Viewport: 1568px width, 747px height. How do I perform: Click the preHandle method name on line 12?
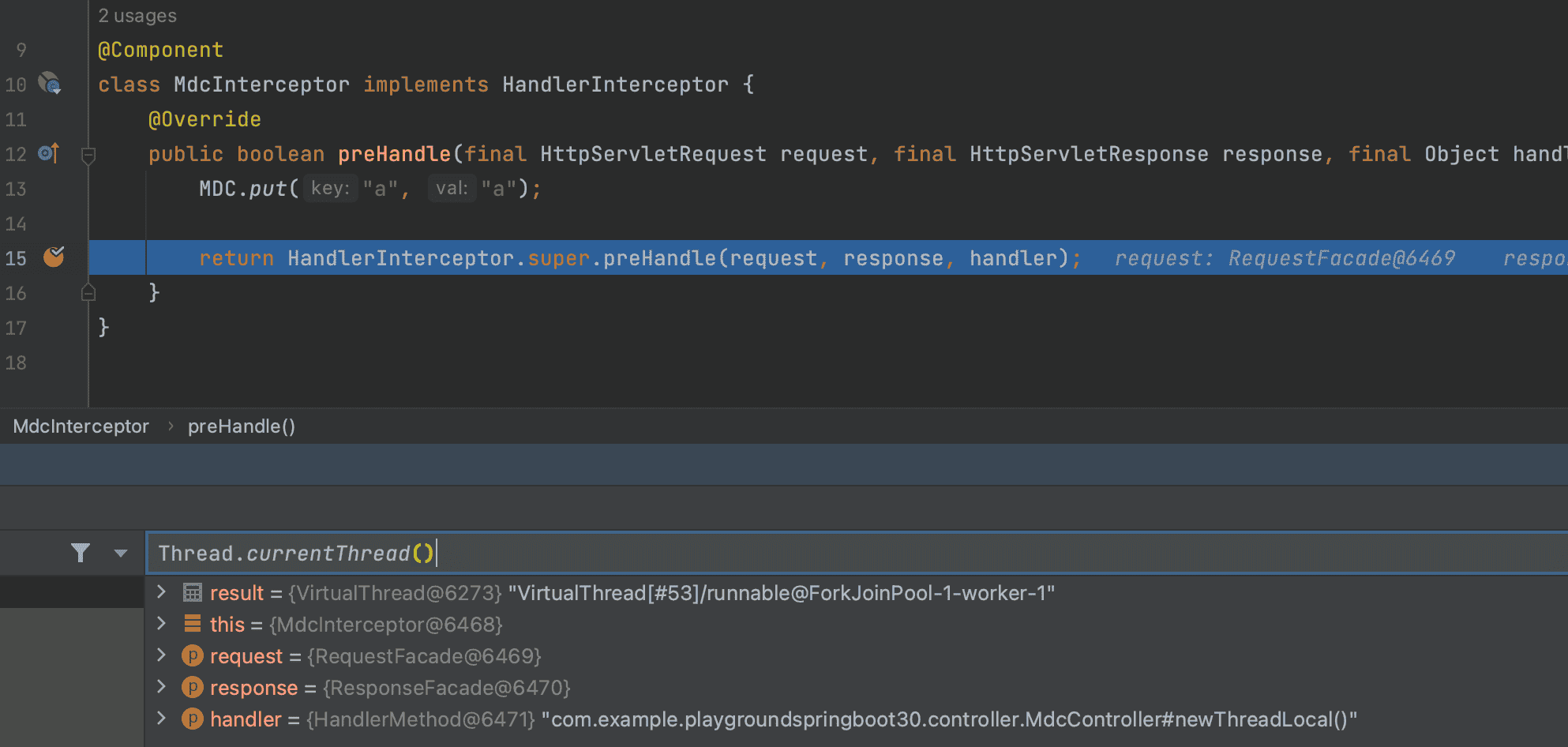point(394,154)
